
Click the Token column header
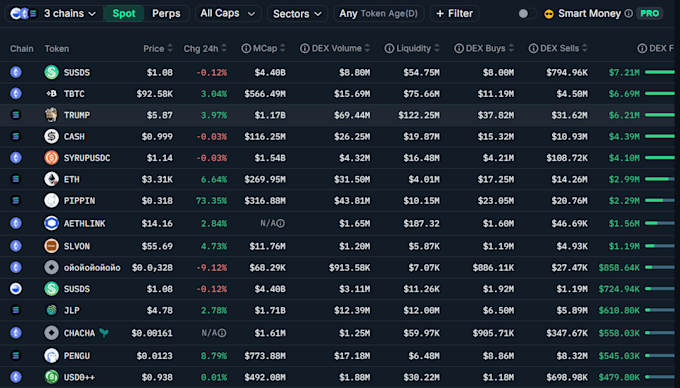[x=57, y=49]
